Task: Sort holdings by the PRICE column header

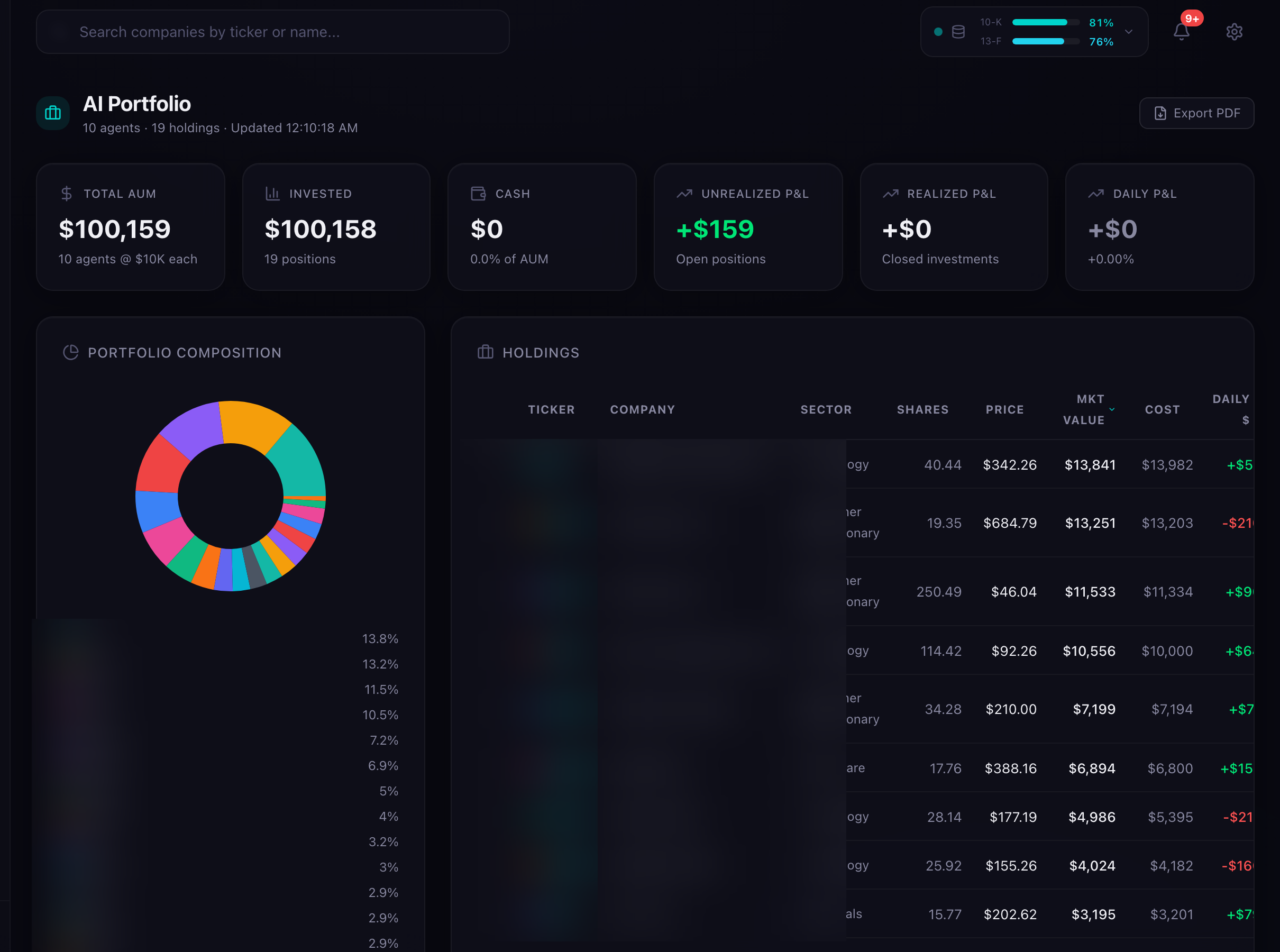Action: click(1004, 409)
